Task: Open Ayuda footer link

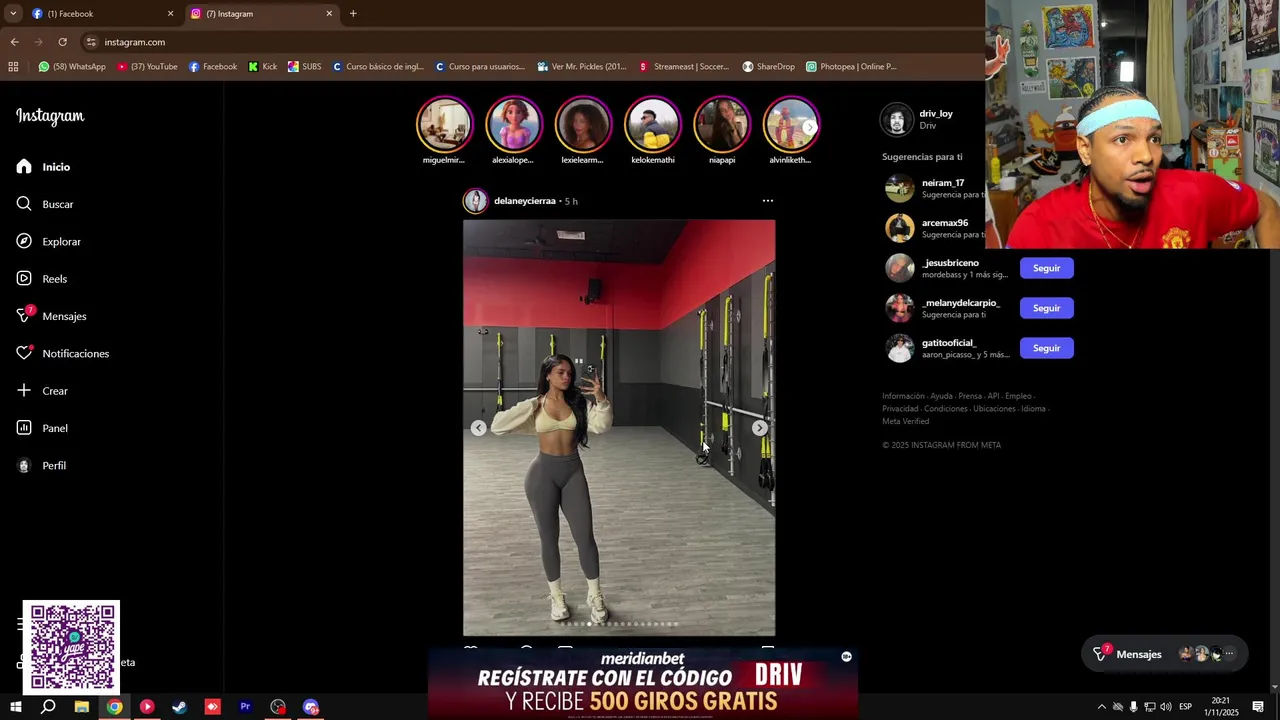Action: 941,396
